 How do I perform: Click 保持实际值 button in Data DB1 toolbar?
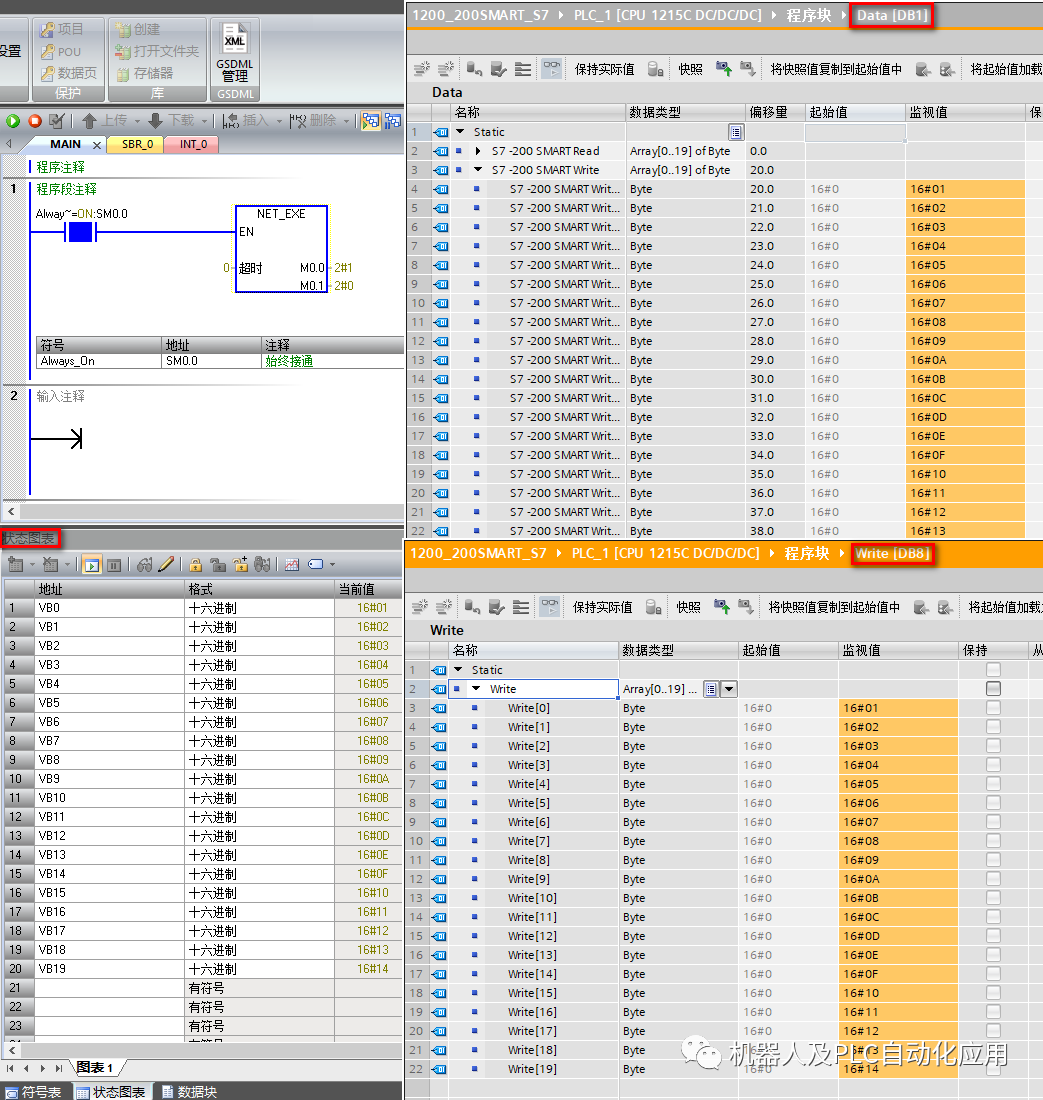[x=604, y=69]
